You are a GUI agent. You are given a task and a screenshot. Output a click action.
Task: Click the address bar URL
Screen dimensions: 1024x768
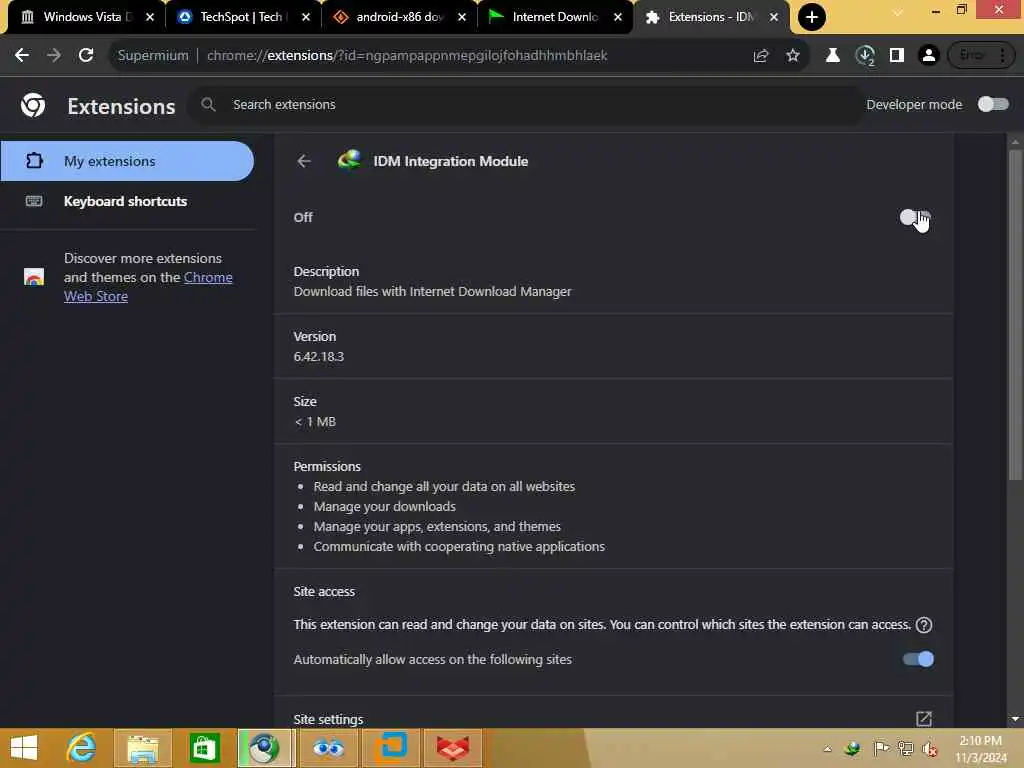(x=407, y=56)
